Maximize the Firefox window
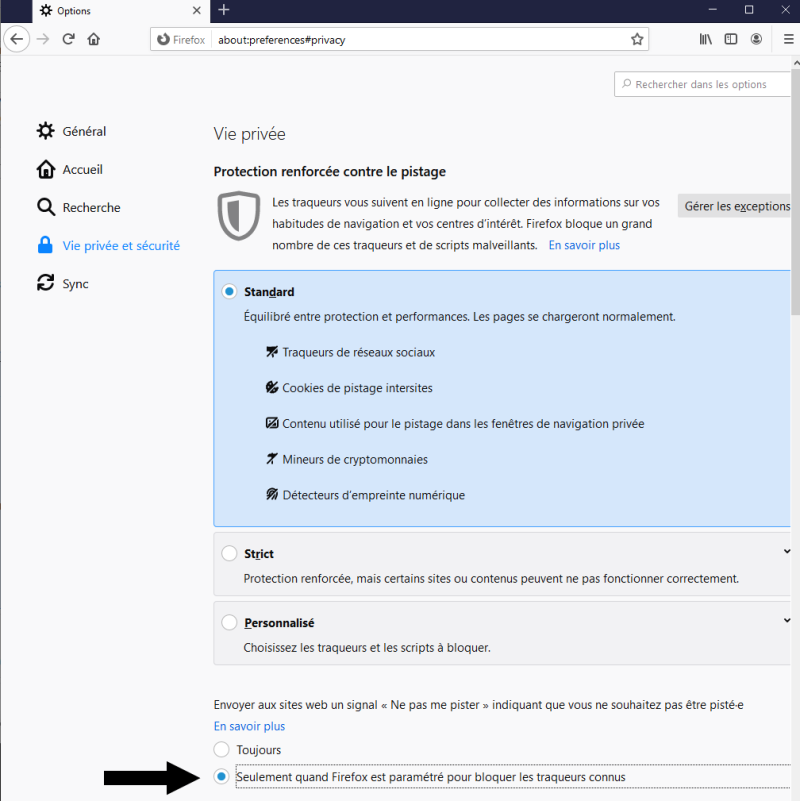The width and height of the screenshot is (800, 801). pyautogui.click(x=749, y=10)
